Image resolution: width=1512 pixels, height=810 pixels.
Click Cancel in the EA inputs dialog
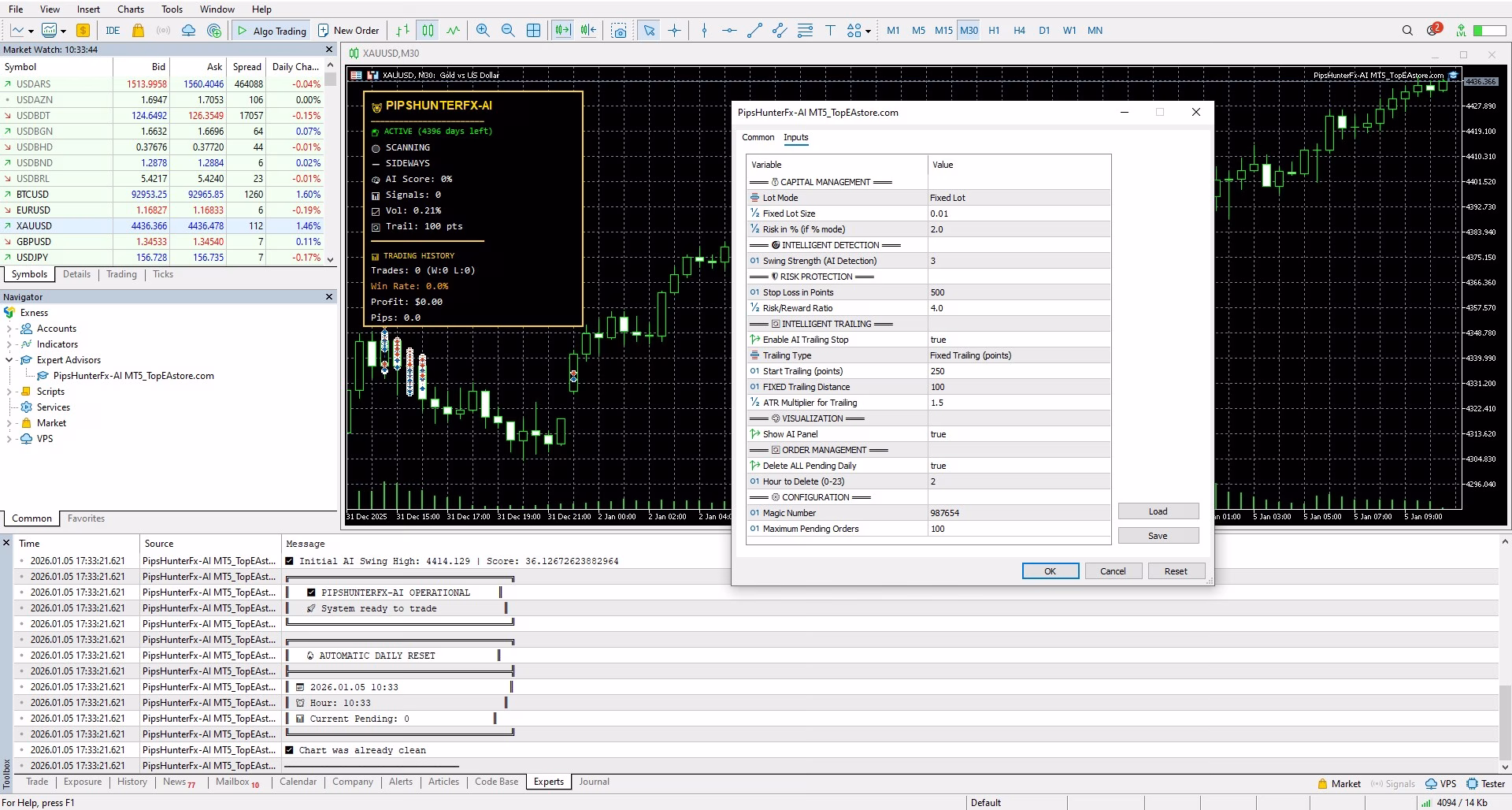1113,571
